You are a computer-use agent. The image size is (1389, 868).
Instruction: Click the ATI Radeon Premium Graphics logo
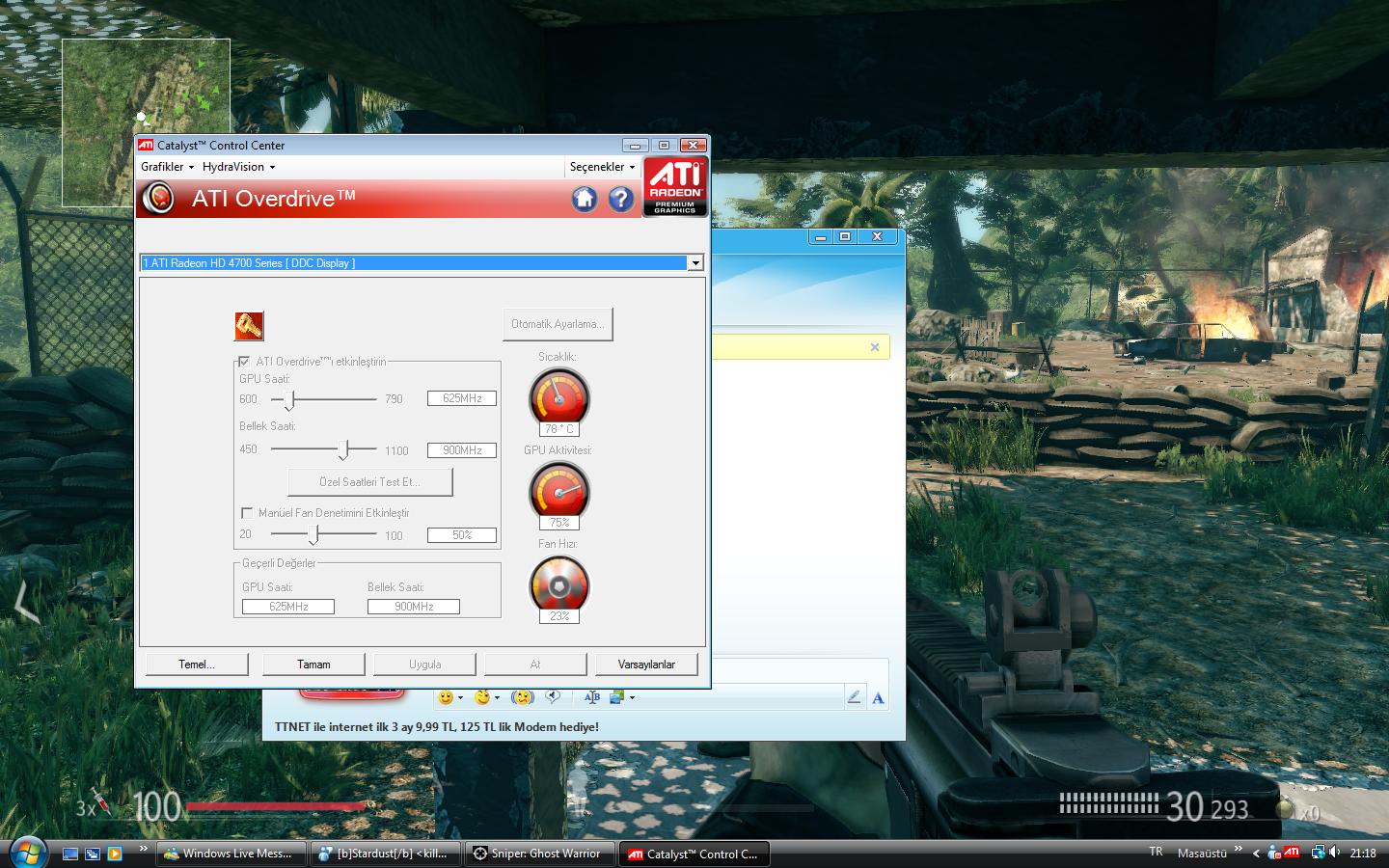(x=675, y=186)
